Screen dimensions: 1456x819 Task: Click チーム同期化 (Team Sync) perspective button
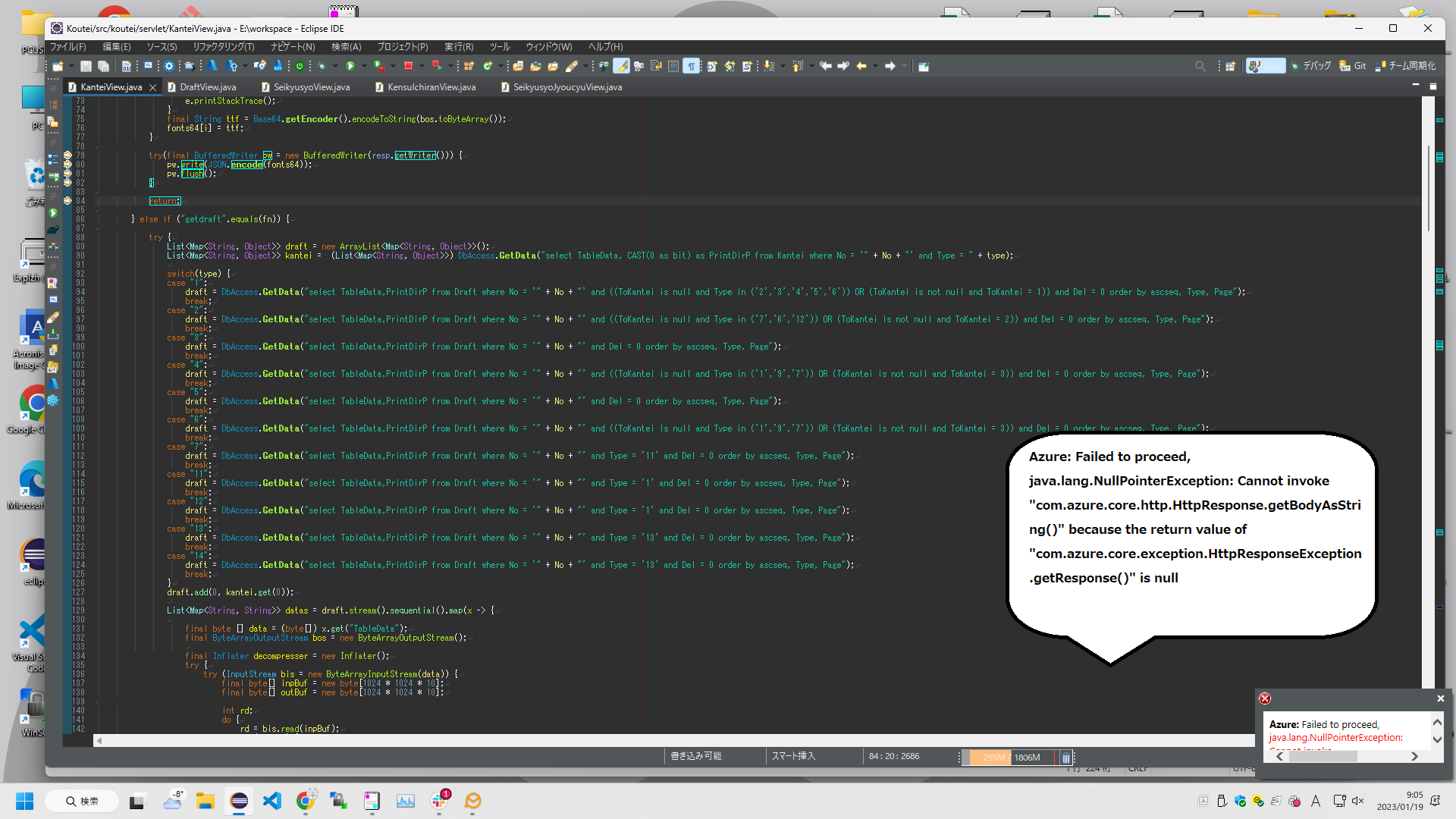pos(1407,66)
